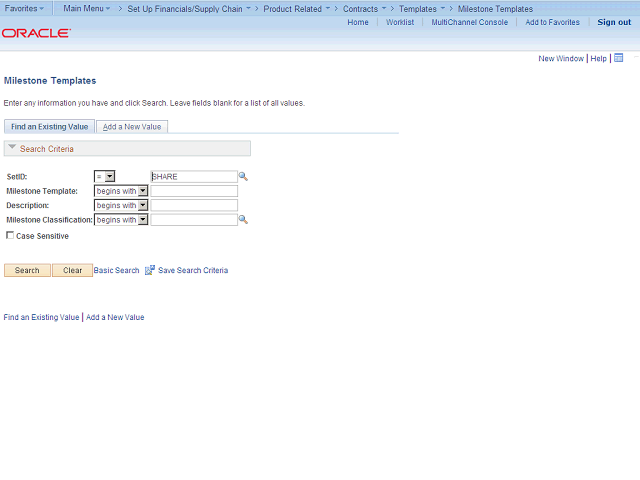Switch to the Add a New Value tab
Image resolution: width=640 pixels, height=480 pixels.
[x=132, y=127]
